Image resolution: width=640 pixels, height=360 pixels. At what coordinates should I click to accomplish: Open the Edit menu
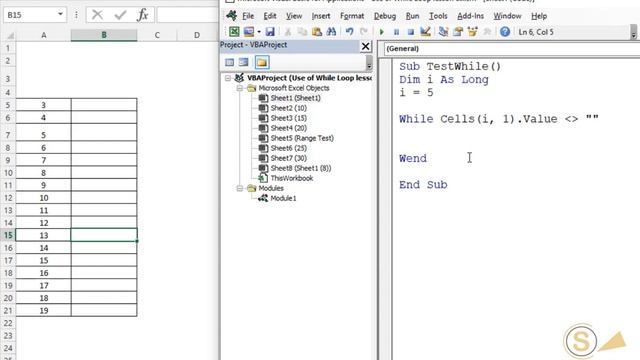(x=270, y=16)
